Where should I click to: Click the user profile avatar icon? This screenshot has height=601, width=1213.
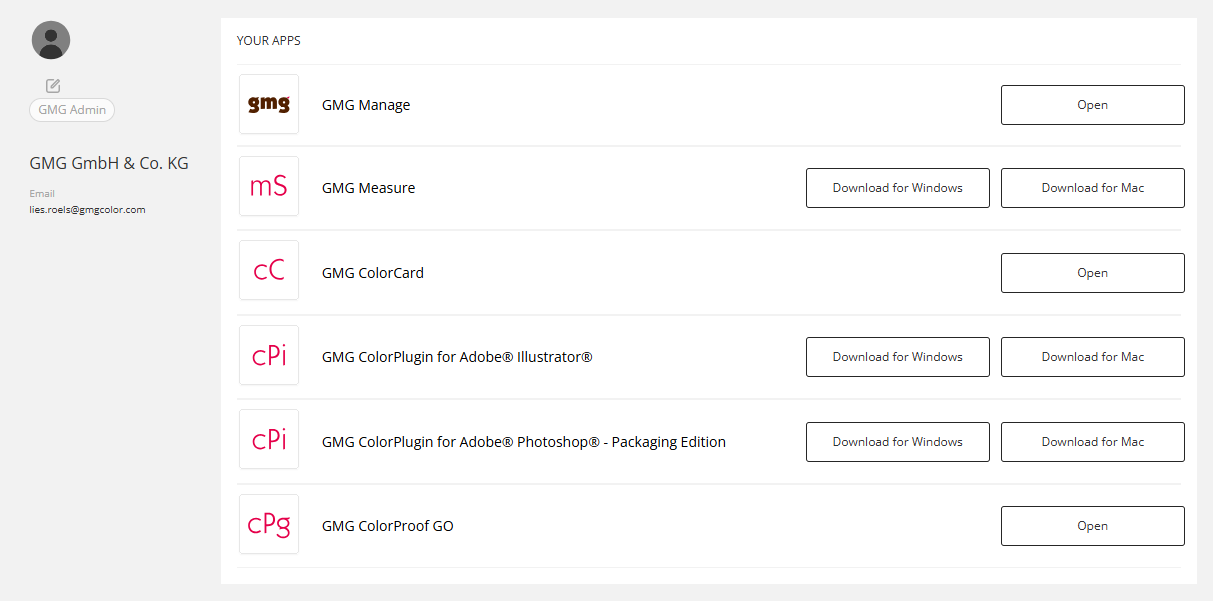click(51, 40)
